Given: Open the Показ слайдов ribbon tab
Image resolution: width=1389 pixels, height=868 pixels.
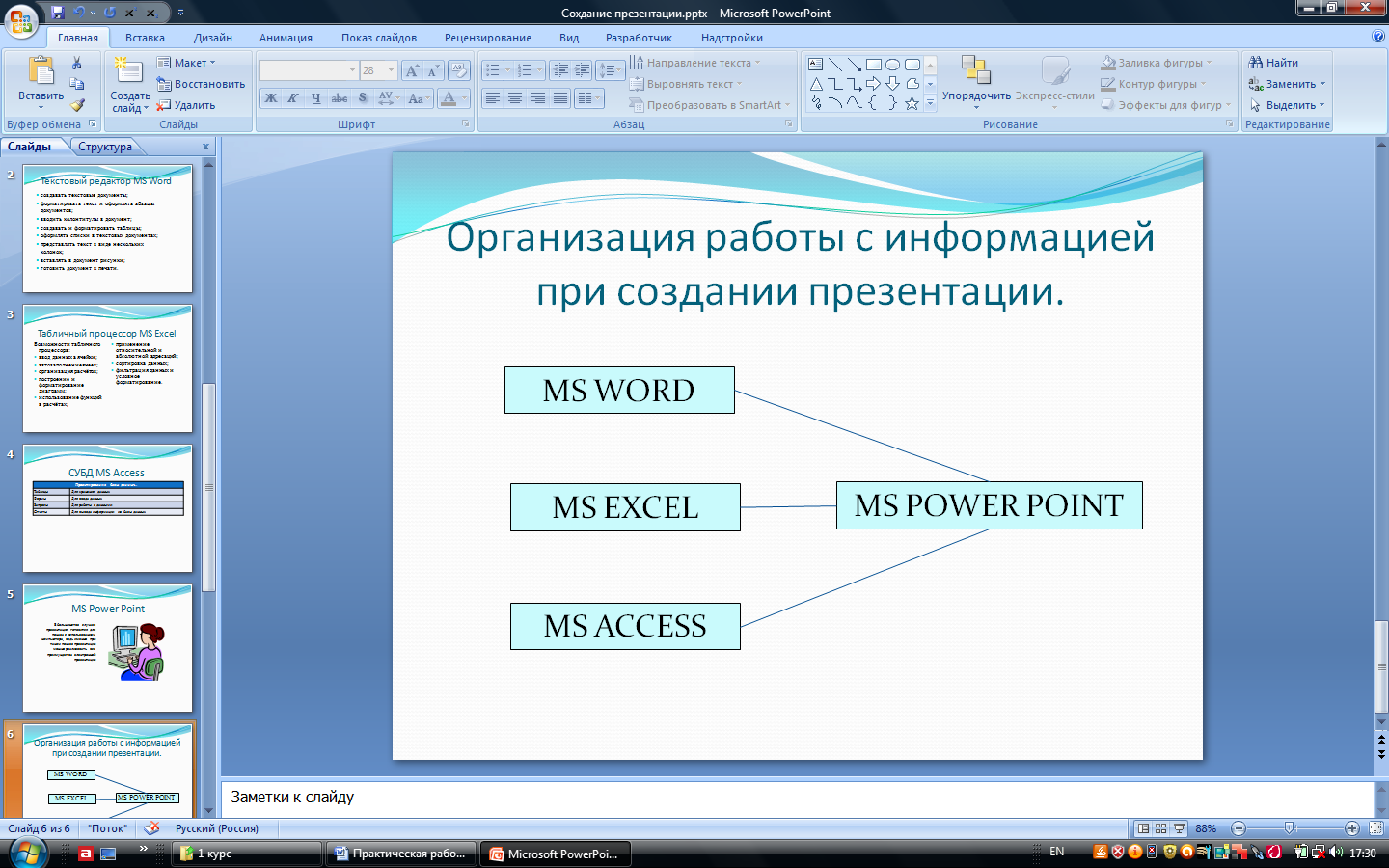Looking at the screenshot, I should [x=379, y=38].
